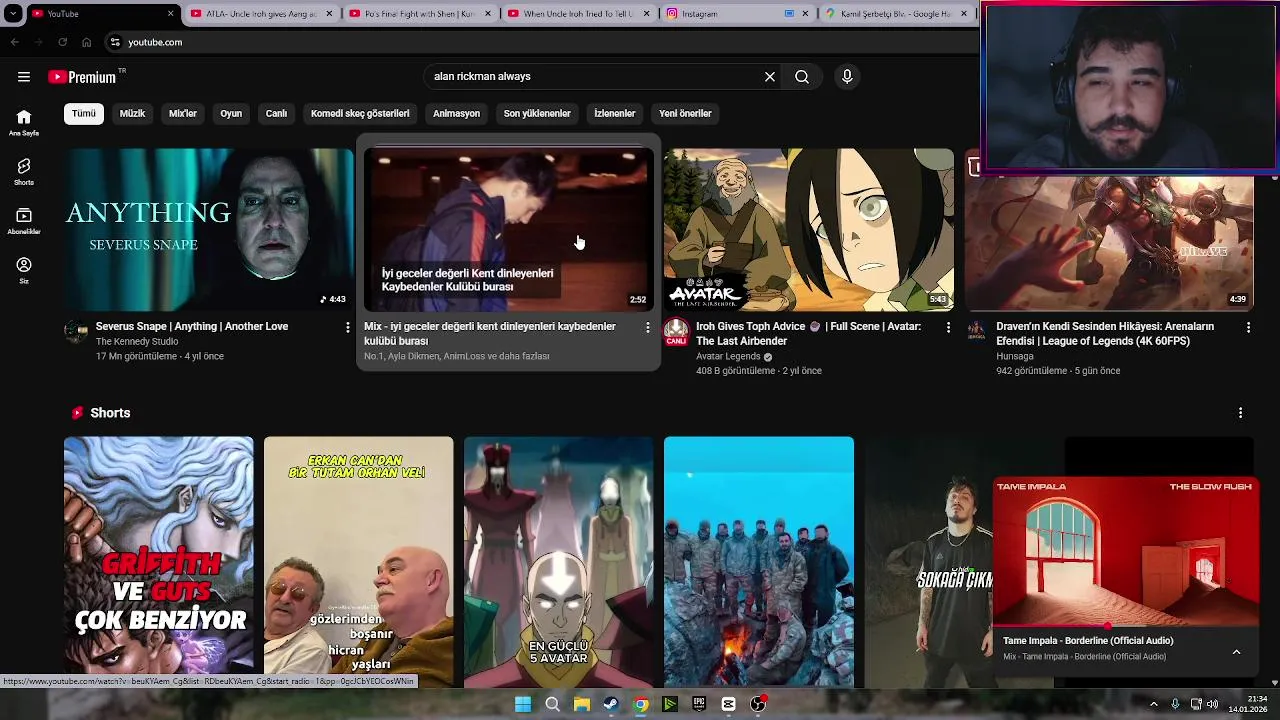This screenshot has height=720, width=1280.
Task: Open the YouTube hamburger guide menu
Action: 24,77
